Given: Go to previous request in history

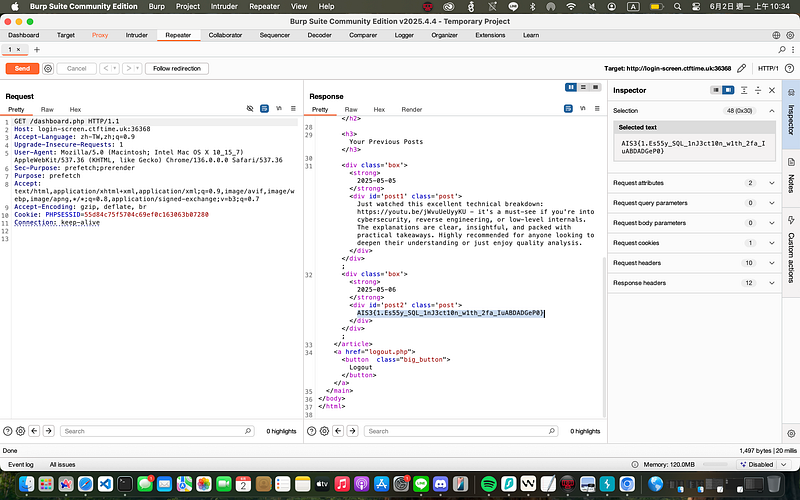Looking at the screenshot, I should [x=106, y=68].
